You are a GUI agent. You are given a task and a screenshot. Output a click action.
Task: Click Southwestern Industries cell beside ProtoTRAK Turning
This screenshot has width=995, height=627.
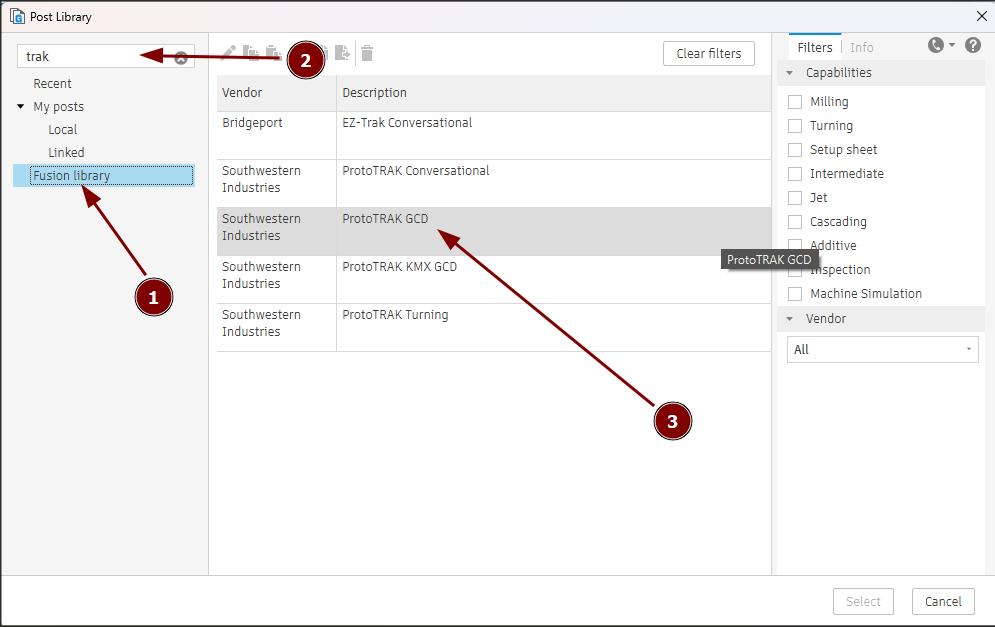point(276,327)
